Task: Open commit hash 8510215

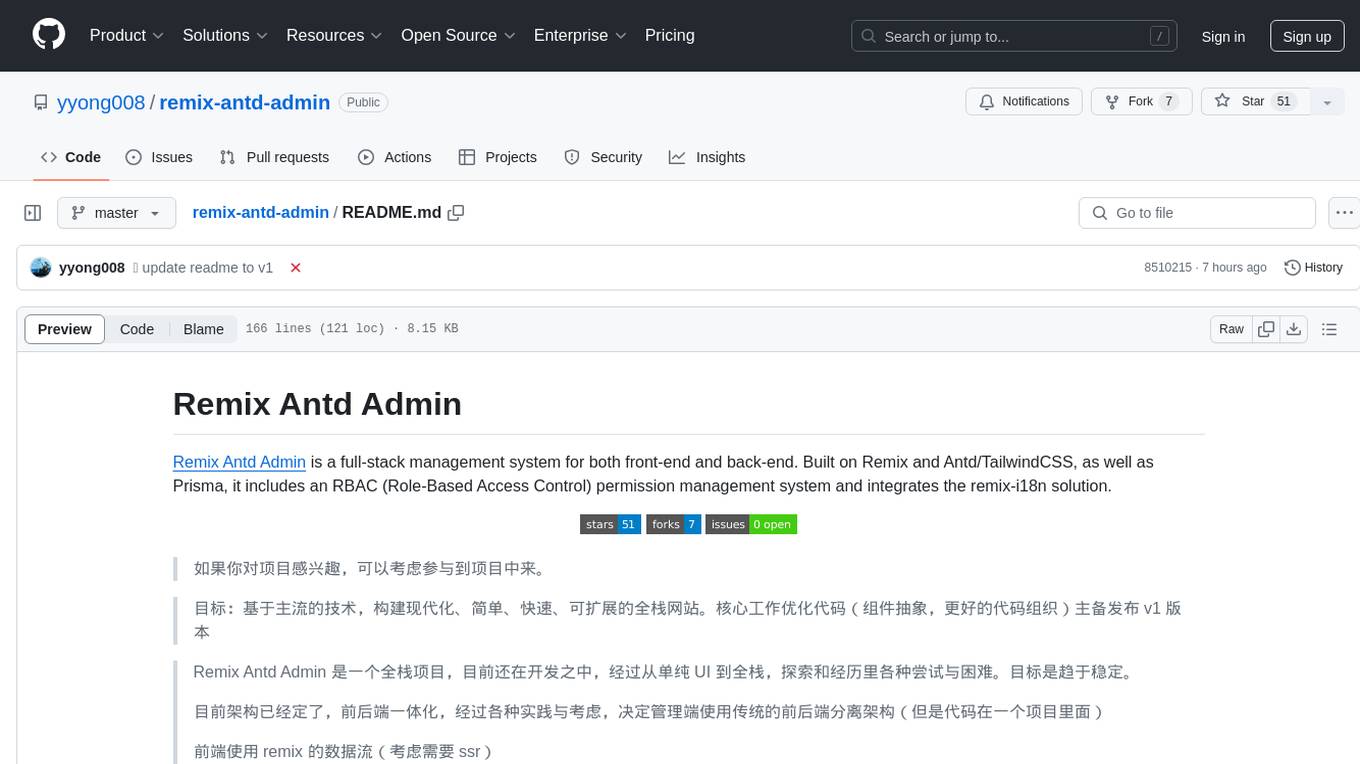Action: click(x=1168, y=267)
